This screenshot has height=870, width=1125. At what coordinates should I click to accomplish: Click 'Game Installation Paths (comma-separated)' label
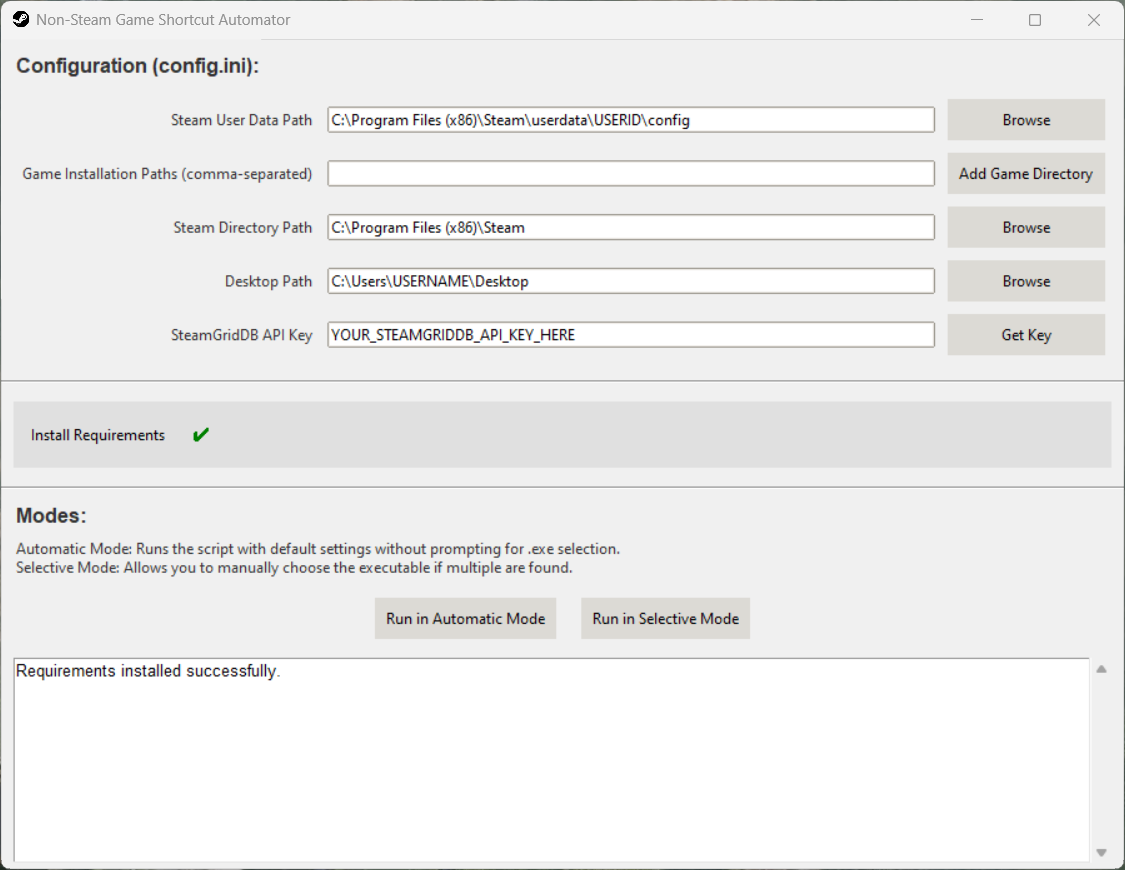[167, 174]
